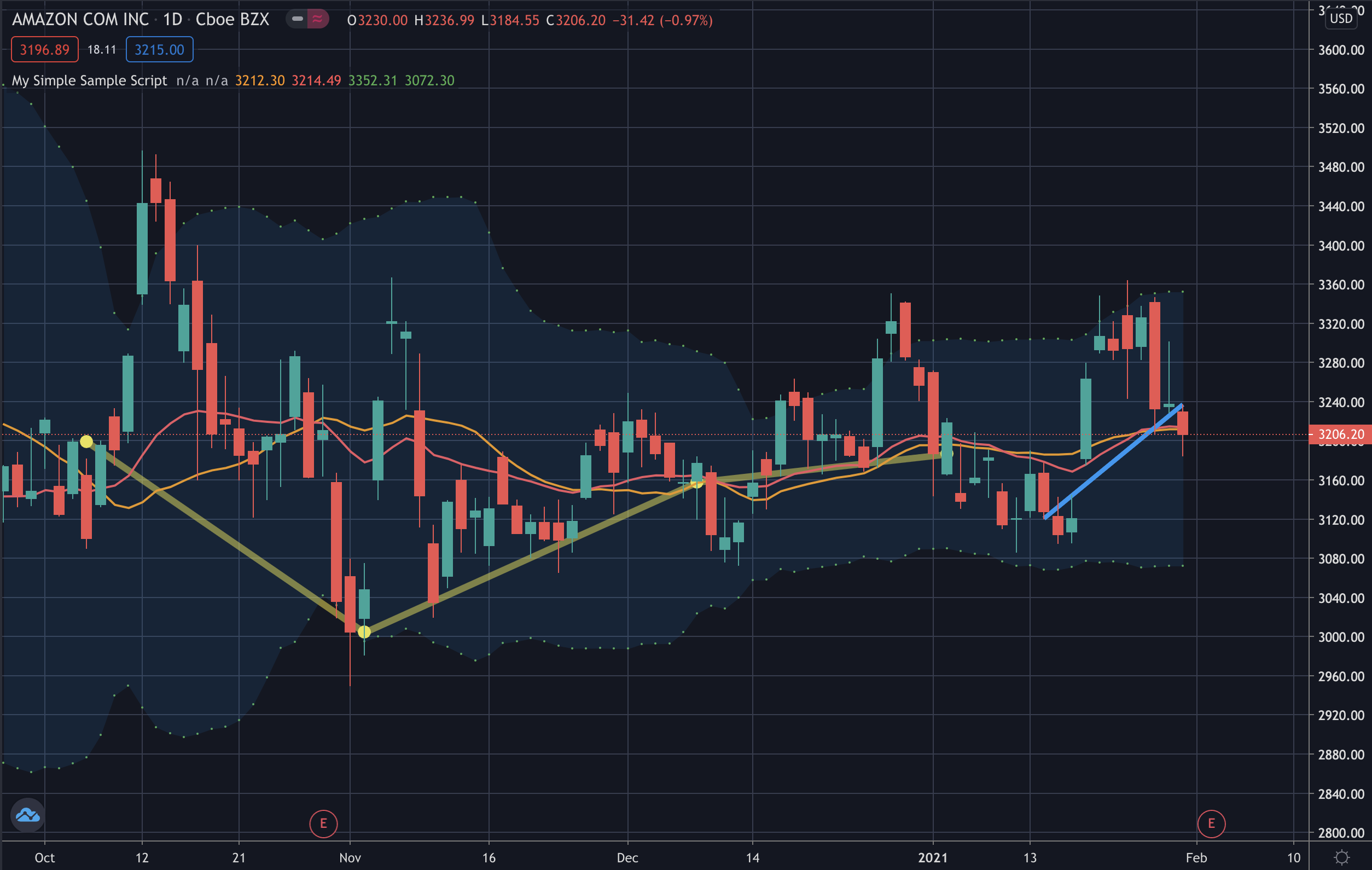Click the red sell price 3196.89 button
This screenshot has width=1372, height=870.
click(44, 50)
